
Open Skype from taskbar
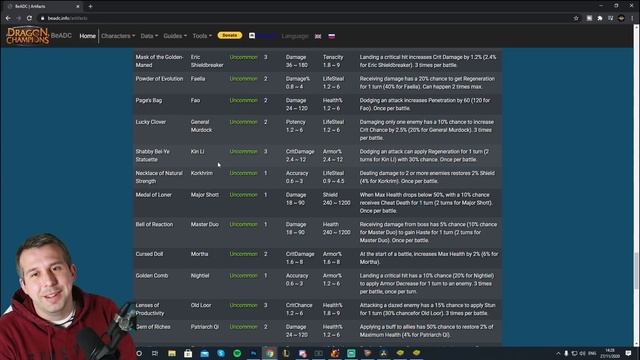click(221, 353)
